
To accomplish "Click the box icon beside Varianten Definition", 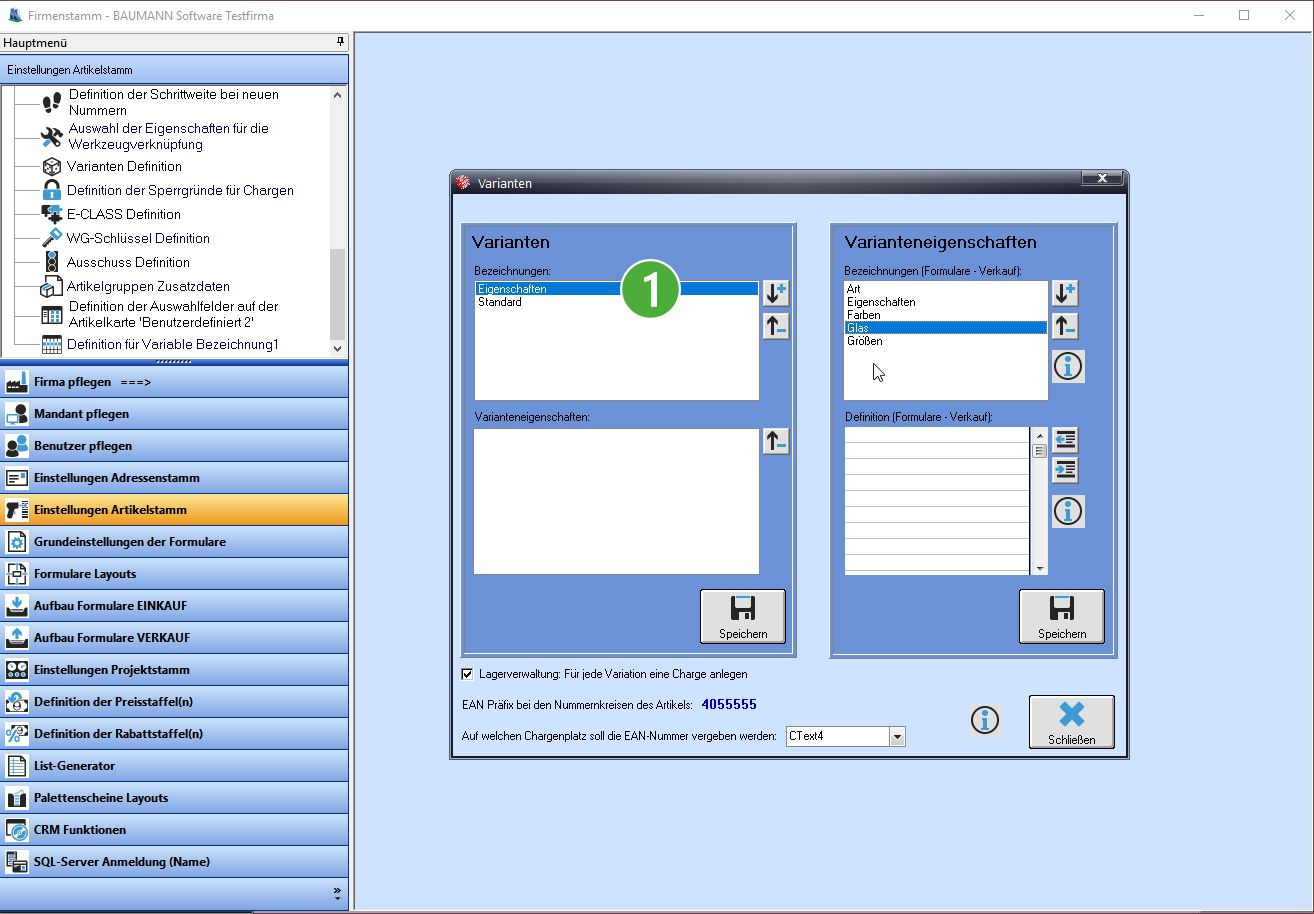I will pyautogui.click(x=52, y=167).
